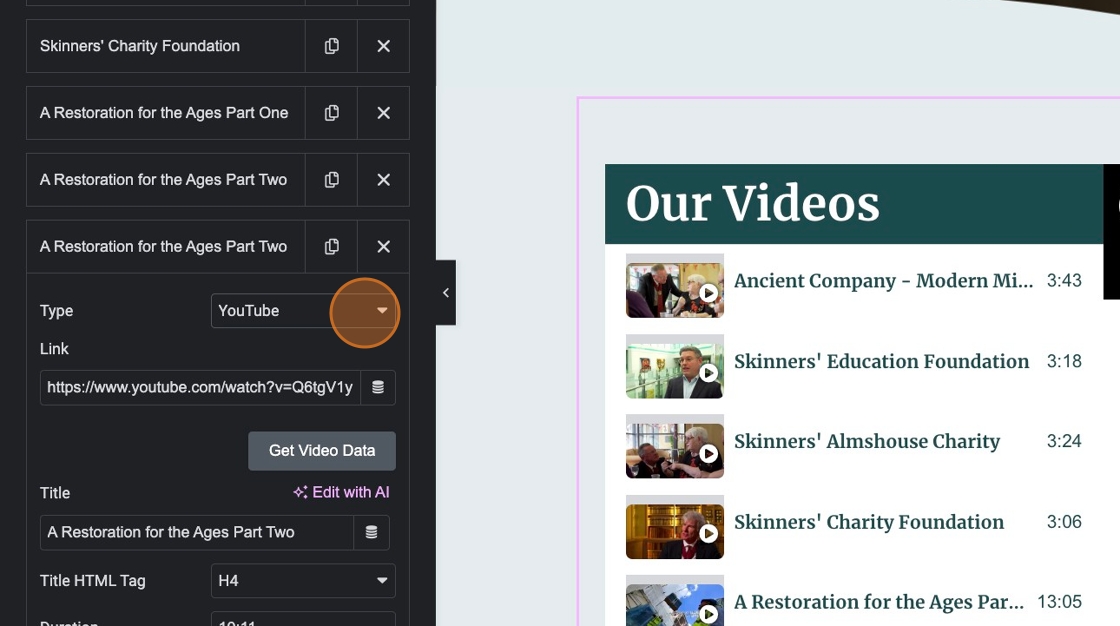This screenshot has width=1120, height=626.
Task: Duplicate the Restoration for the Ages Part One item
Action: tap(331, 113)
